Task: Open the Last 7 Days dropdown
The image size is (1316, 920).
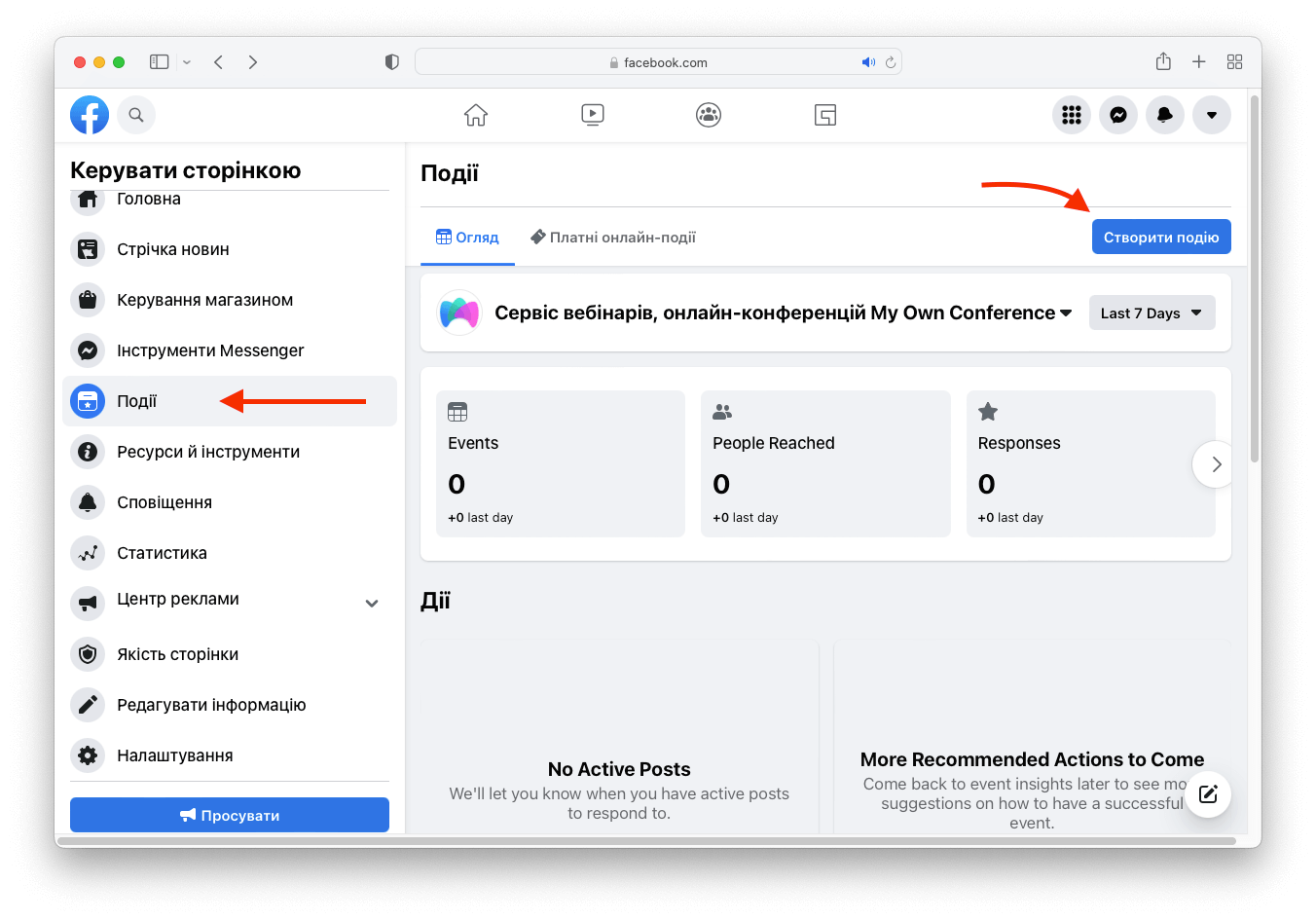Action: click(1151, 313)
